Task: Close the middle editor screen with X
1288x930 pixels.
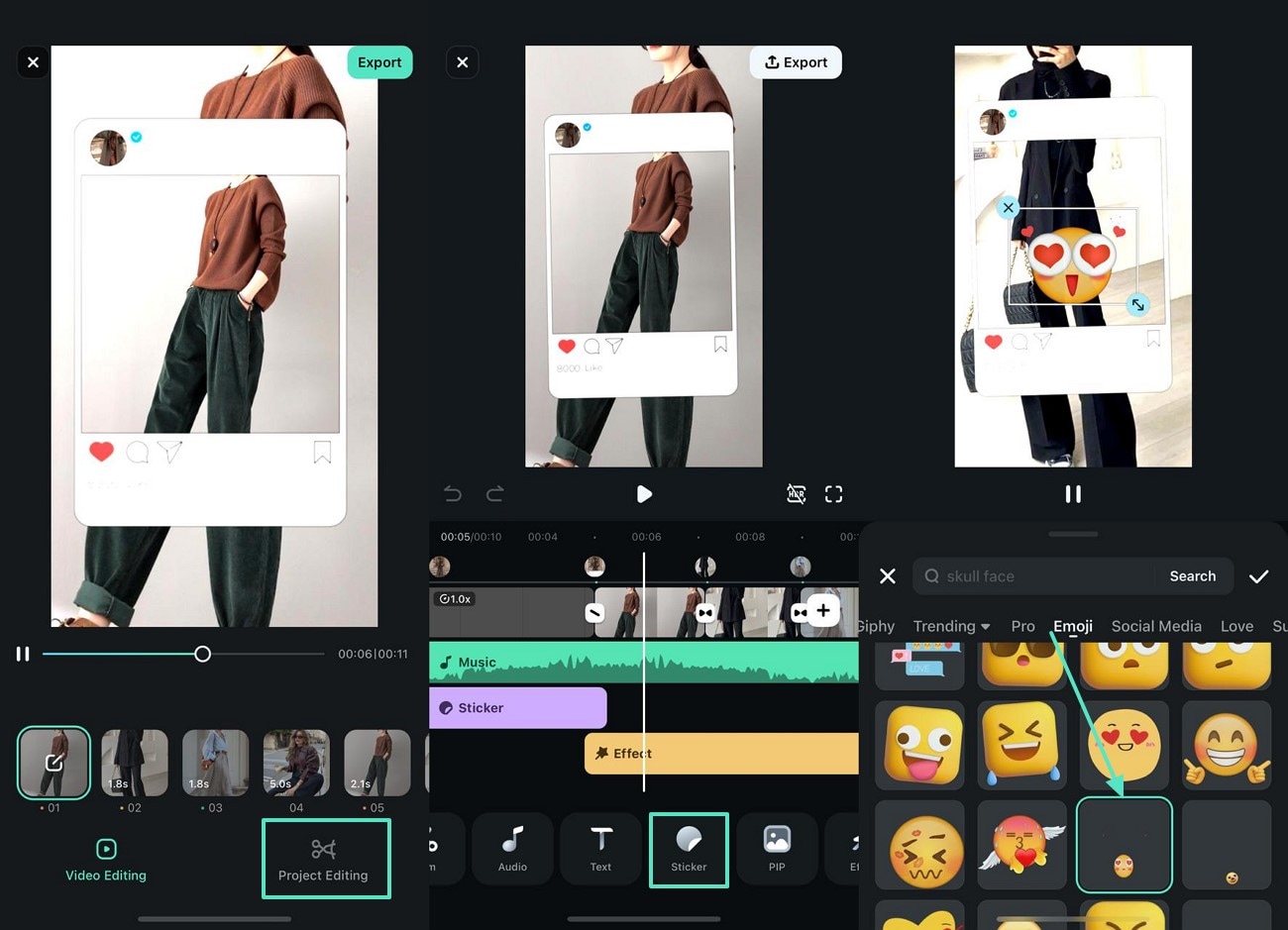Action: point(463,62)
